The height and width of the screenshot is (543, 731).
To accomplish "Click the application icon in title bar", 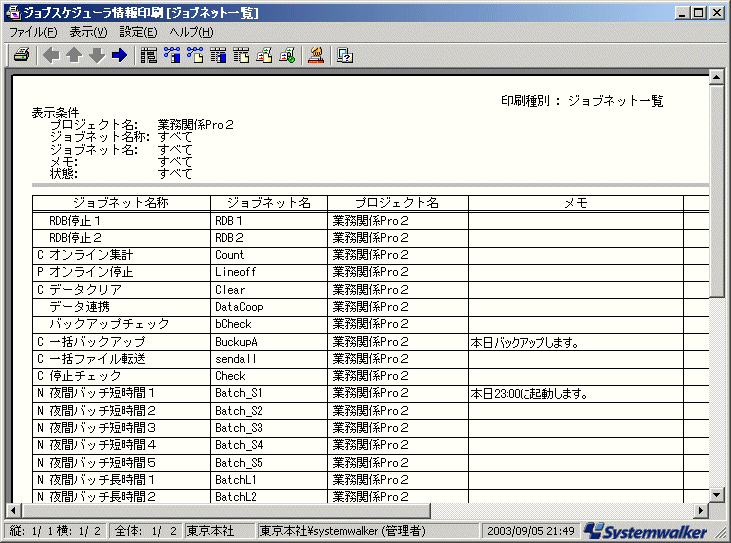I will coord(14,13).
